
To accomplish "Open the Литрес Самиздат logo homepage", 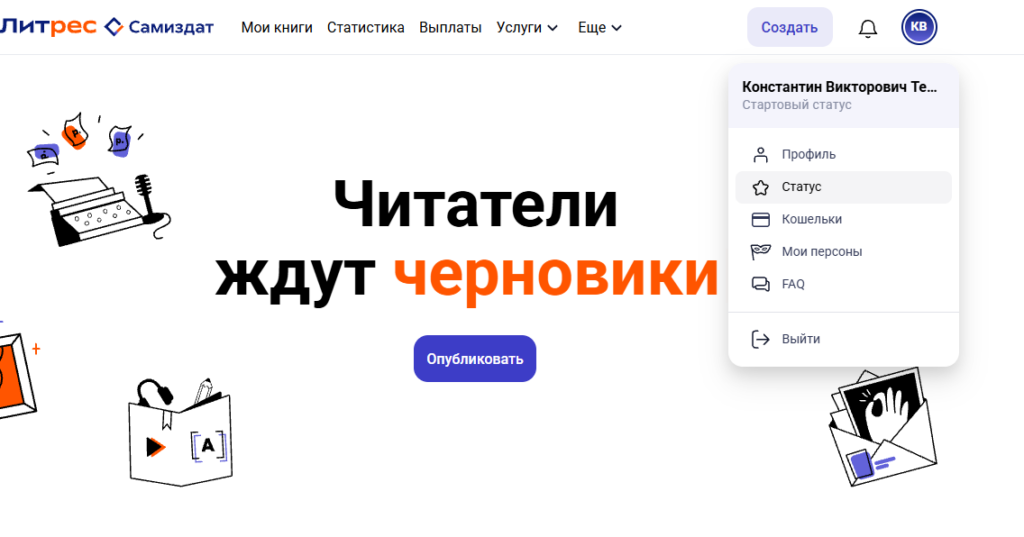I will point(107,27).
